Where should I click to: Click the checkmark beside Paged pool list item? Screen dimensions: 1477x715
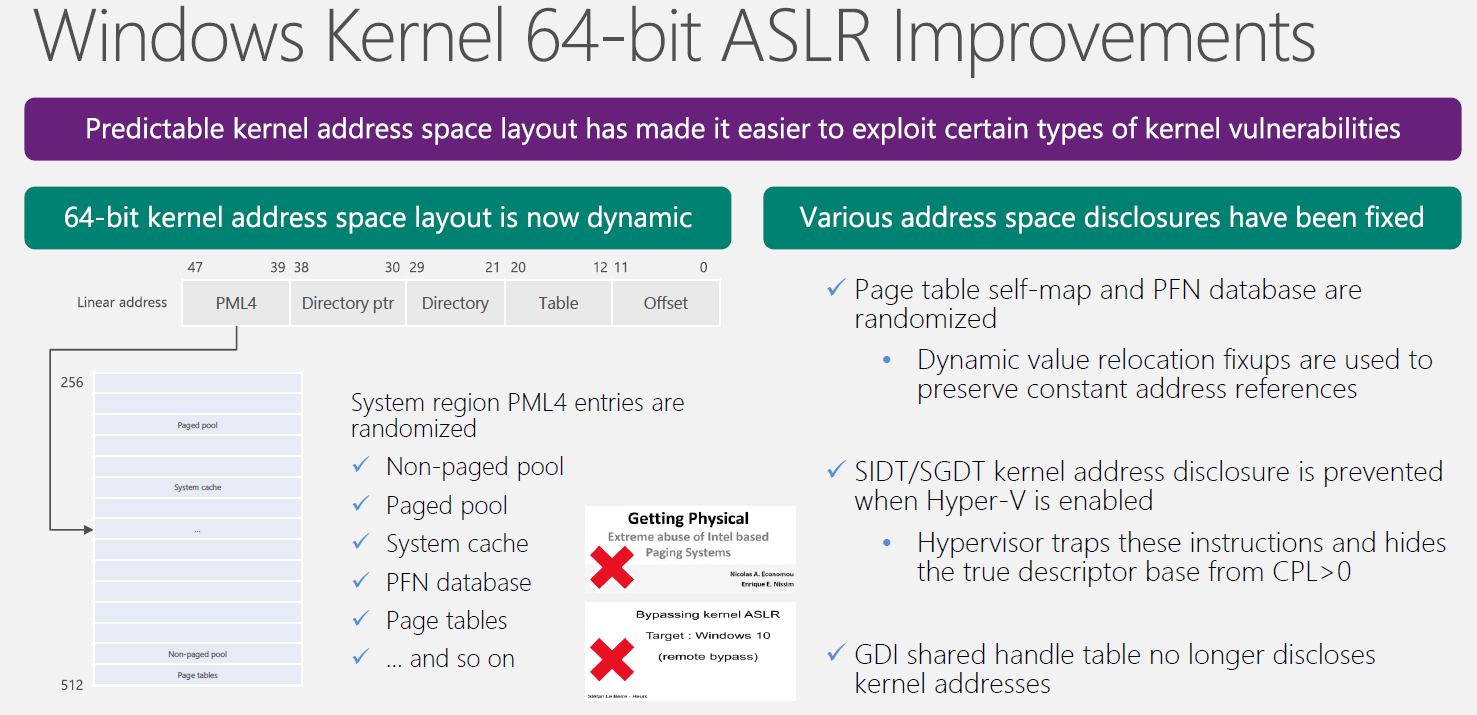coord(361,505)
